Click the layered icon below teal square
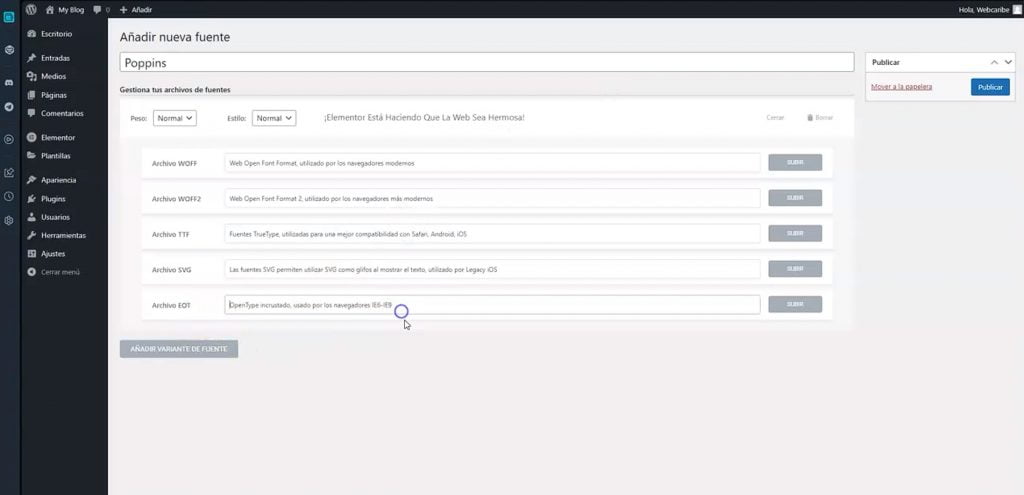The width and height of the screenshot is (1024, 495). 9,50
